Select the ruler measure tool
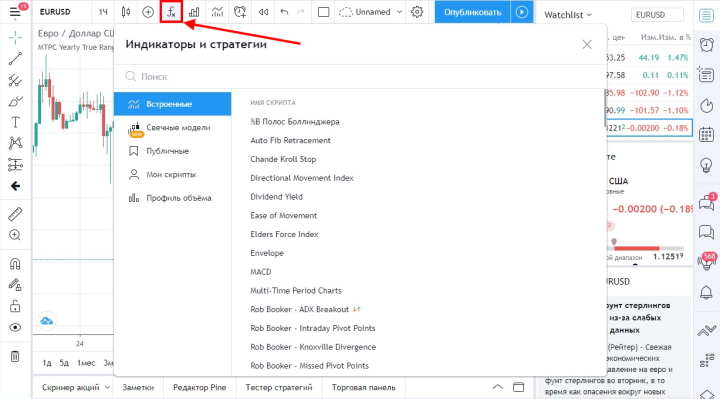 [x=15, y=214]
